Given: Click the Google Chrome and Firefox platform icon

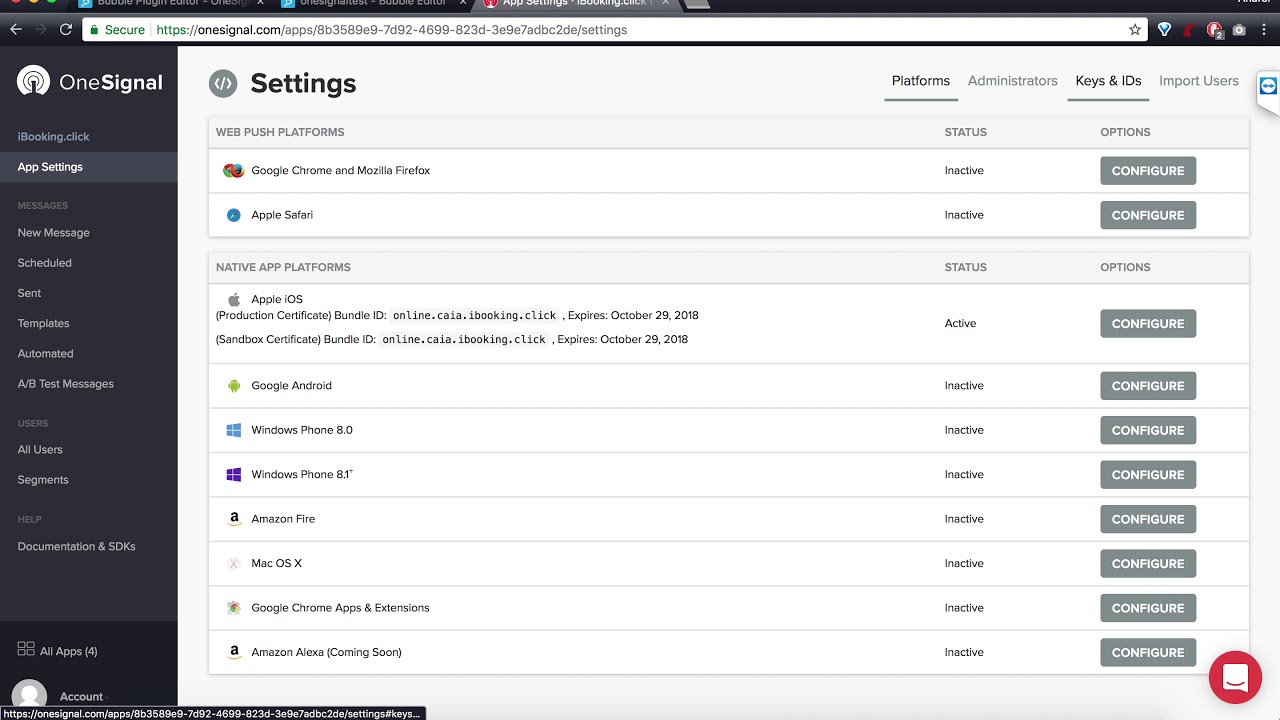Looking at the screenshot, I should click(x=233, y=171).
